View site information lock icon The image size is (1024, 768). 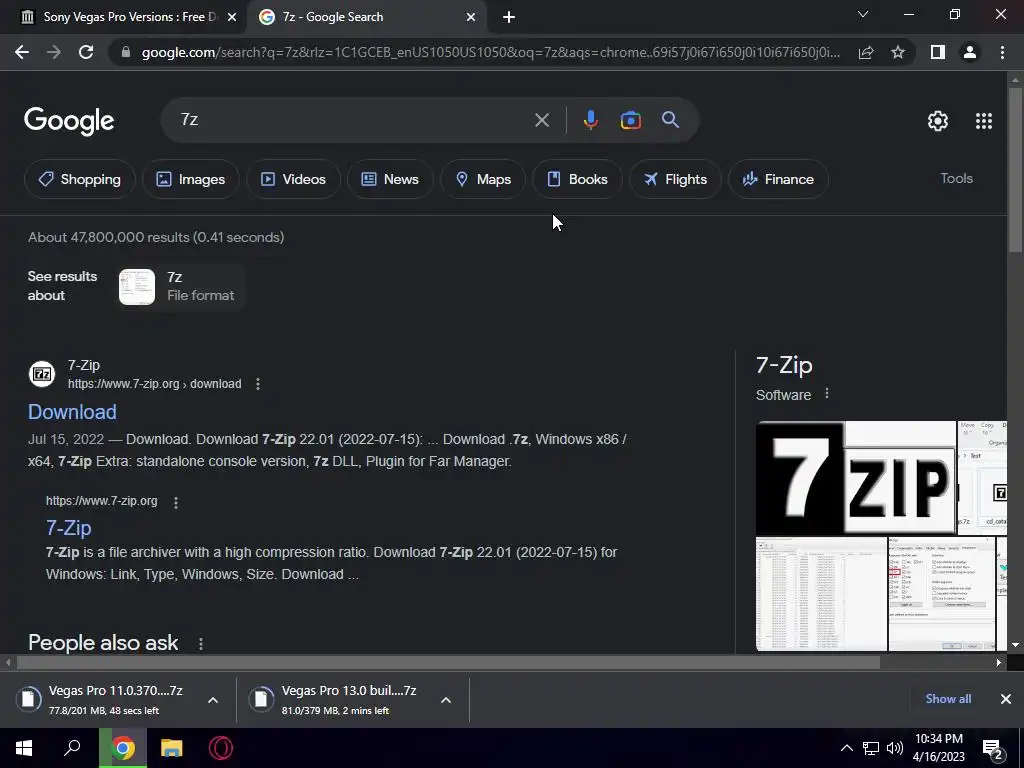126,52
